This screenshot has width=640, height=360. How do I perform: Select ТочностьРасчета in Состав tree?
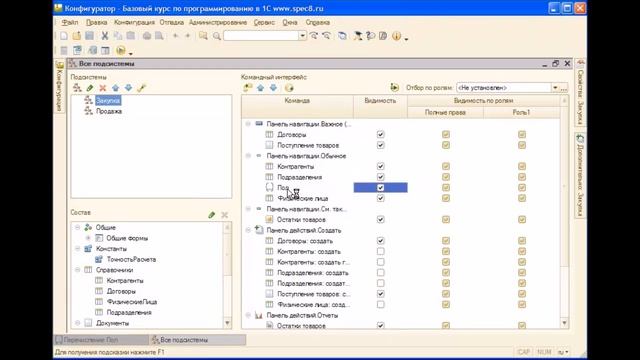(131, 259)
